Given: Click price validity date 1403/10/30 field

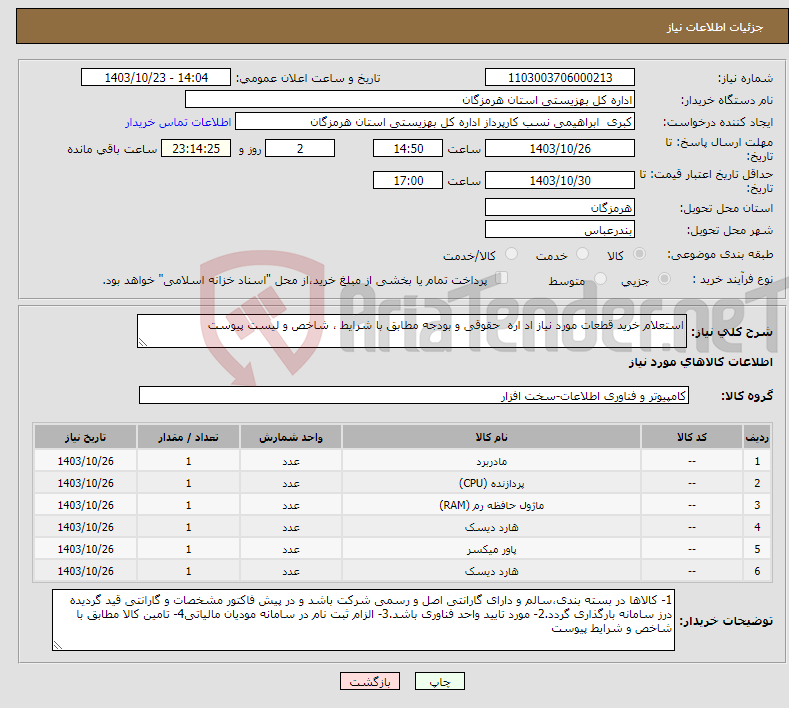Looking at the screenshot, I should (560, 180).
